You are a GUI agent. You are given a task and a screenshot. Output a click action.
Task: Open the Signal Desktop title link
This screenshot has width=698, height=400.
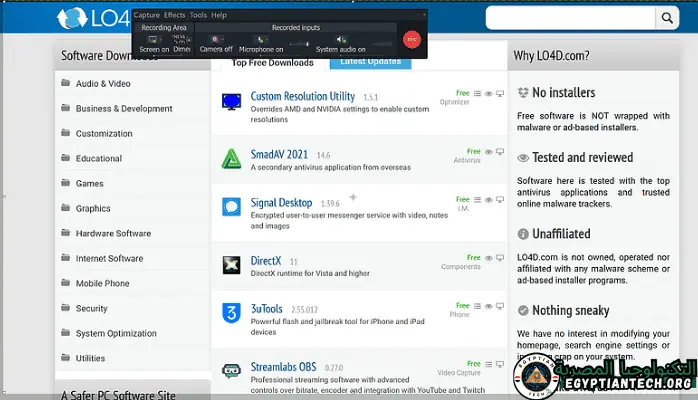pos(281,203)
